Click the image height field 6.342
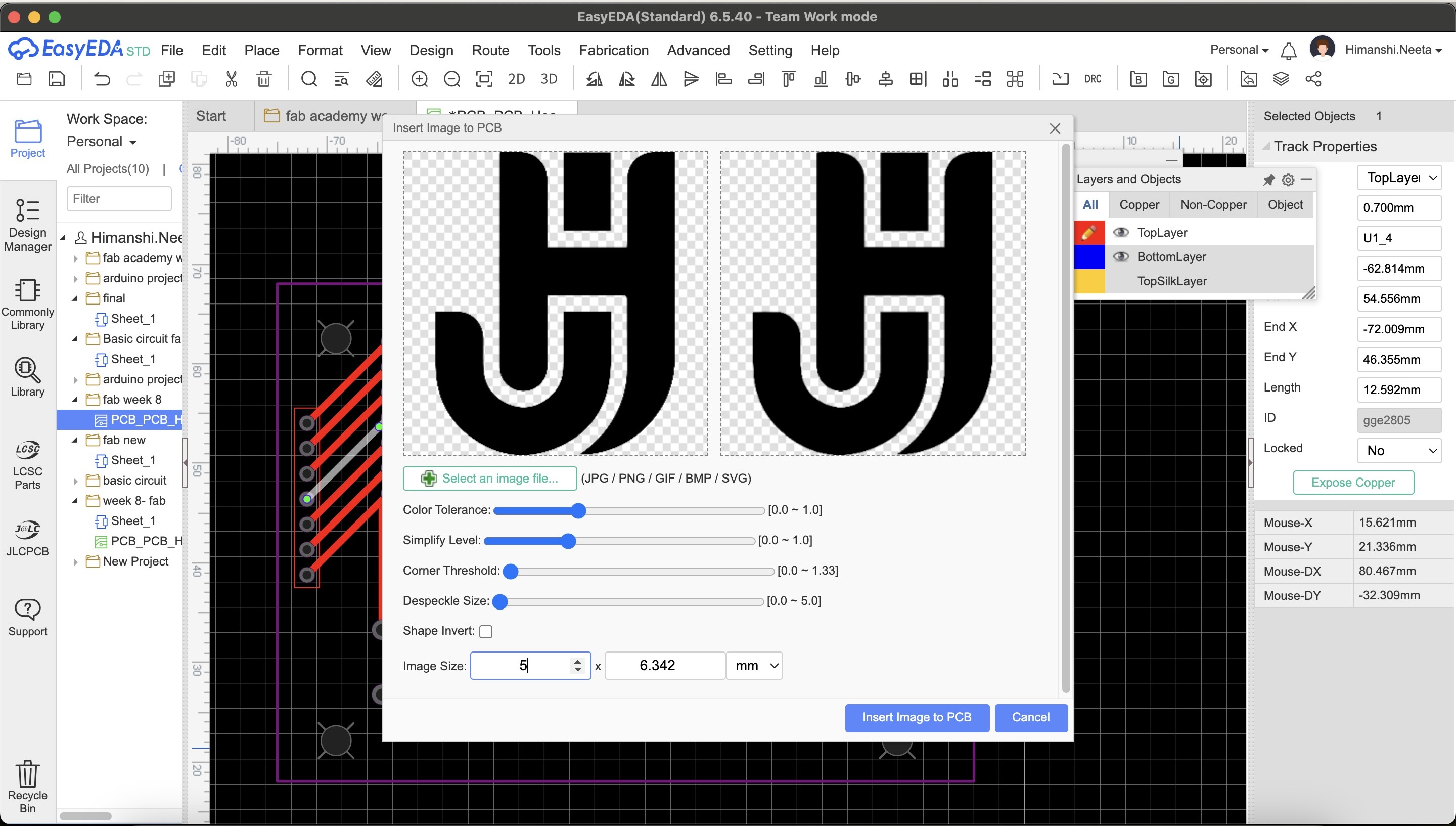 pos(664,666)
